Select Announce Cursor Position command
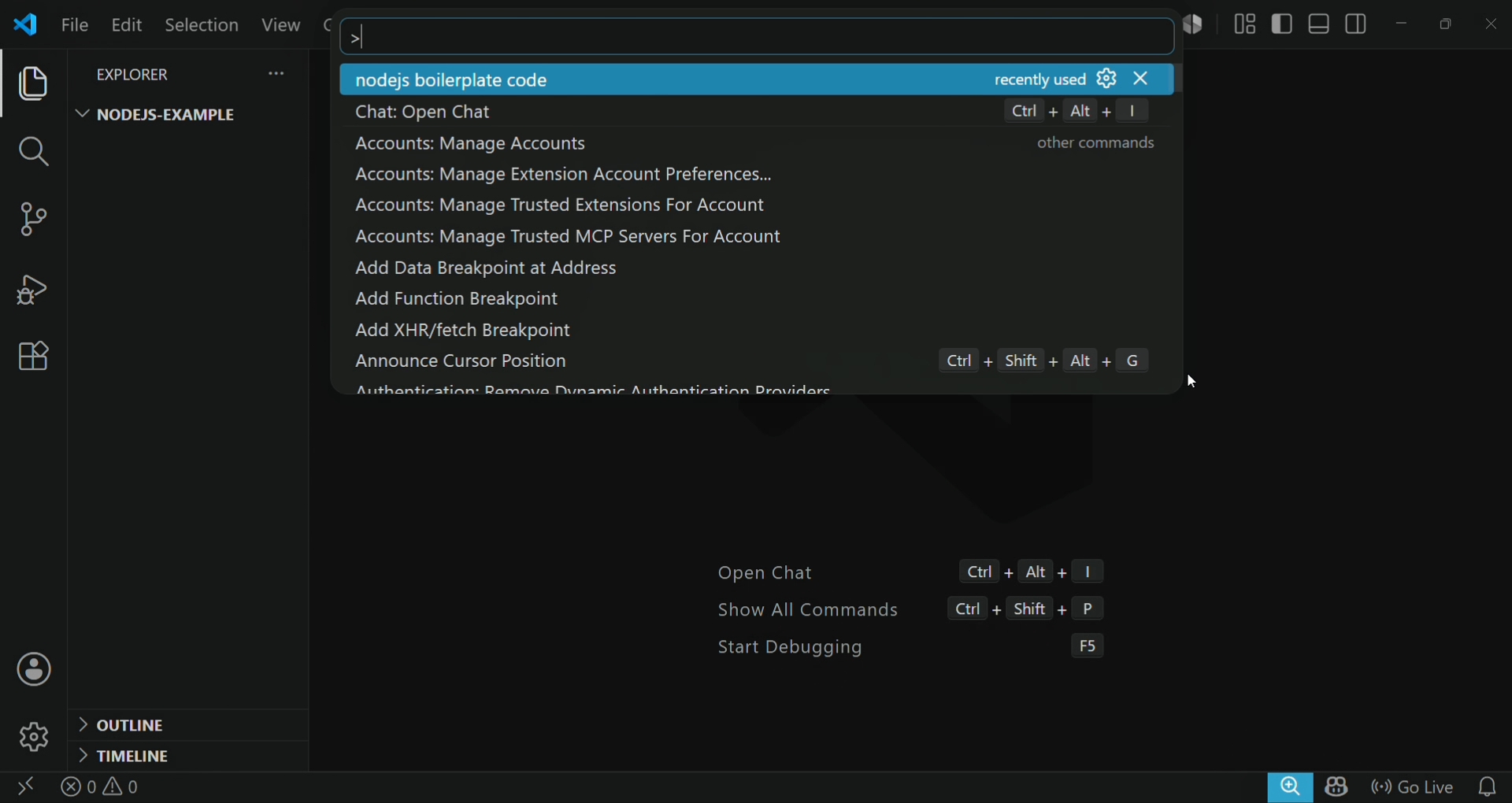The image size is (1512, 803). (x=757, y=362)
